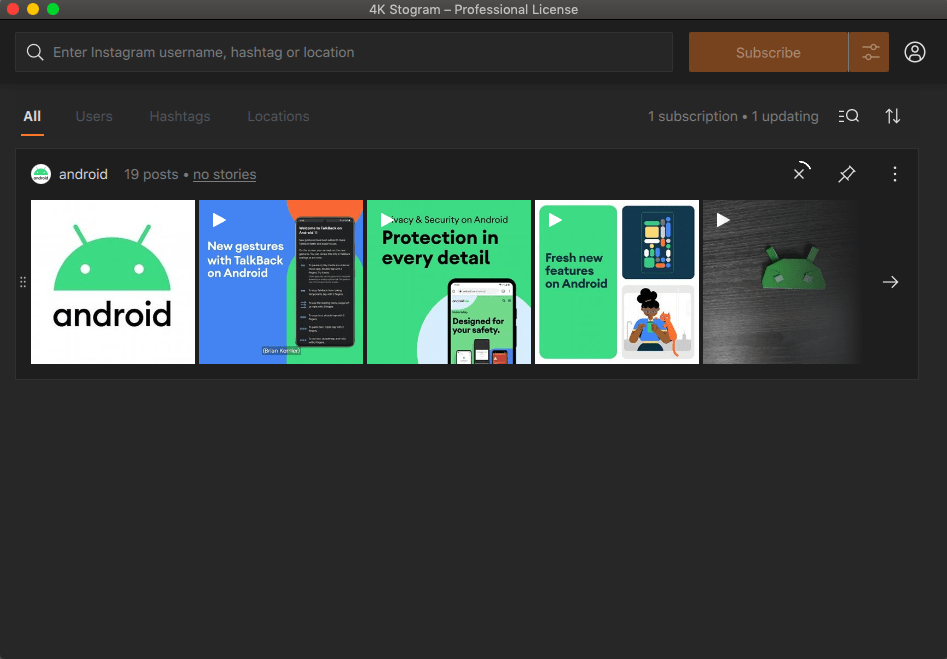947x659 pixels.
Task: Select the All tab
Action: [x=32, y=116]
